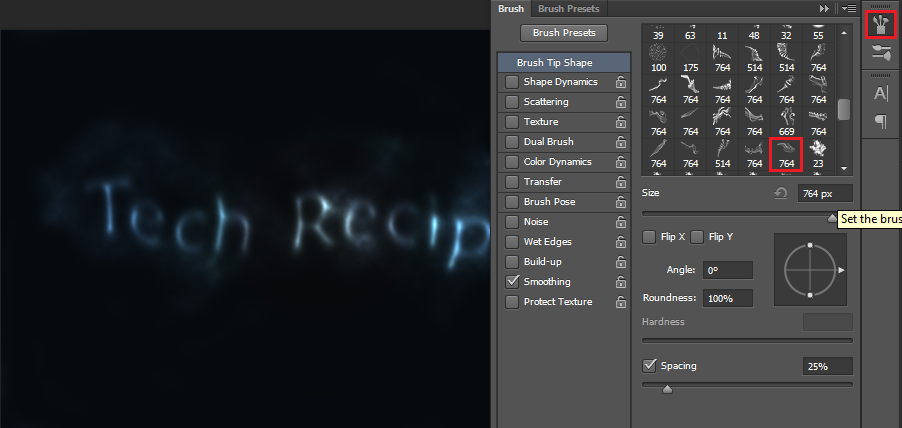Screen dimensions: 902x428
Task: Pick the brush tip labeled 32
Action: click(x=786, y=33)
